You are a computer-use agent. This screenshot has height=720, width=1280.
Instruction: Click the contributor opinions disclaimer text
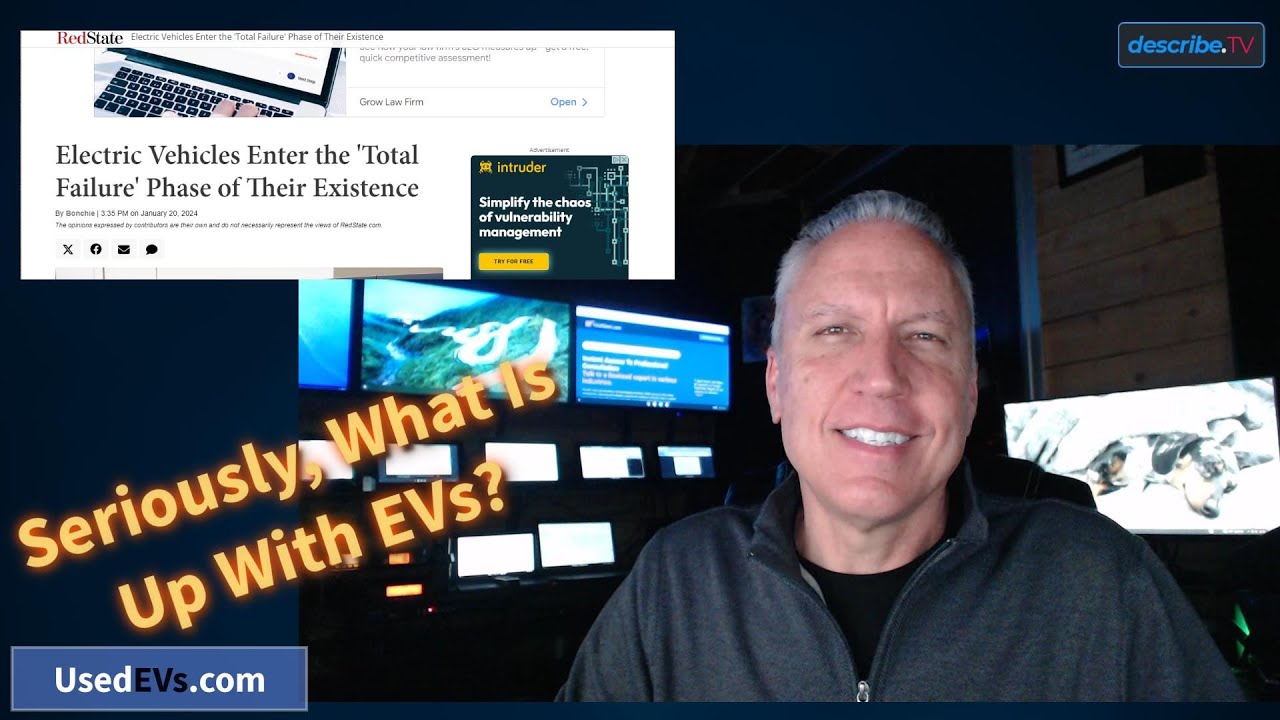point(218,226)
